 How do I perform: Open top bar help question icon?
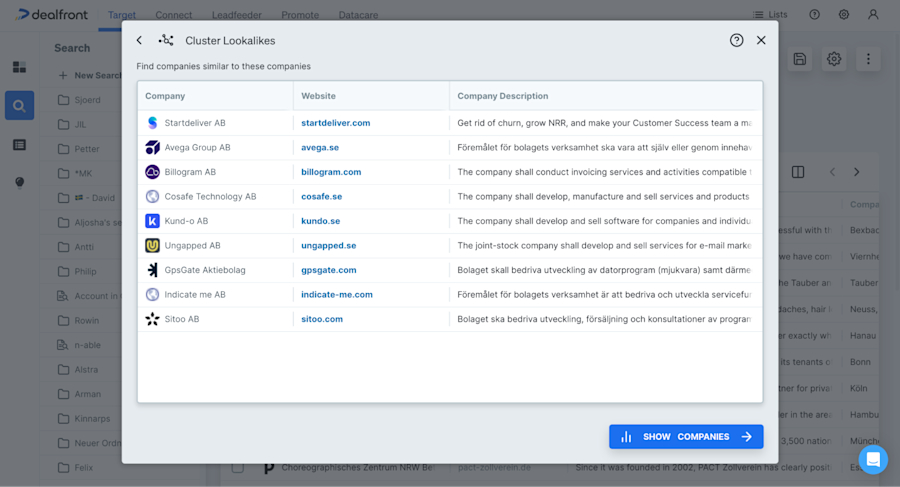tap(814, 15)
